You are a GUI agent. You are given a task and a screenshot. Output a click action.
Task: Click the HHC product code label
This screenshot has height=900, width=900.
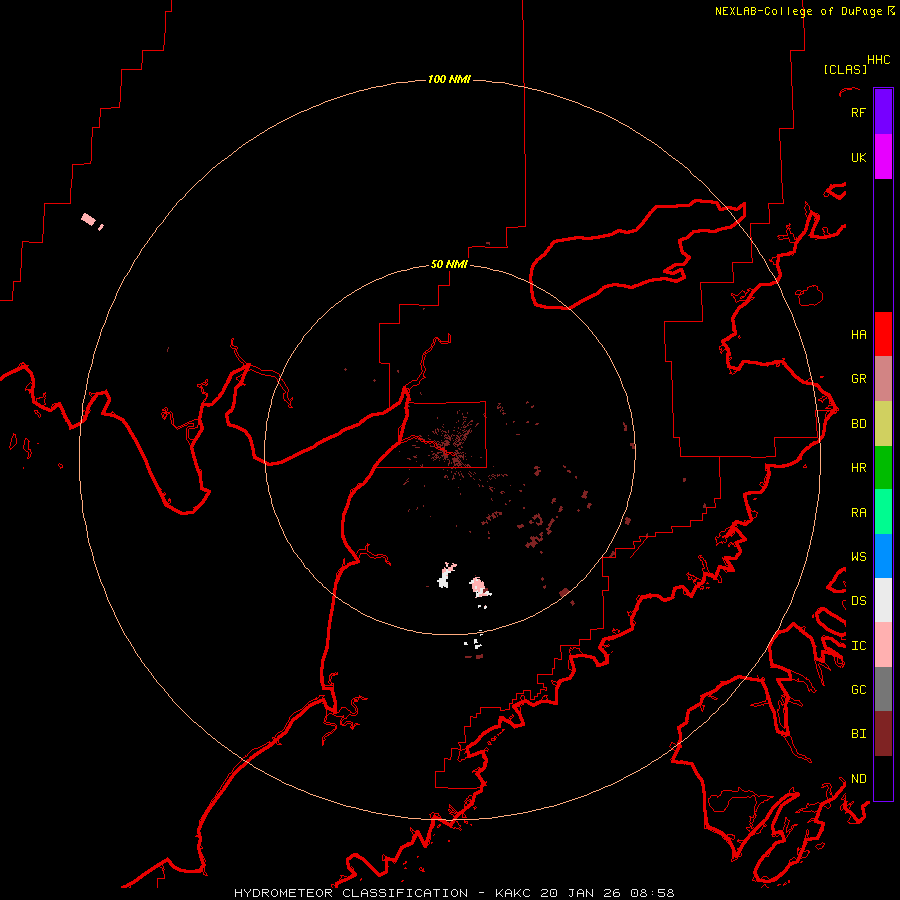[x=878, y=60]
